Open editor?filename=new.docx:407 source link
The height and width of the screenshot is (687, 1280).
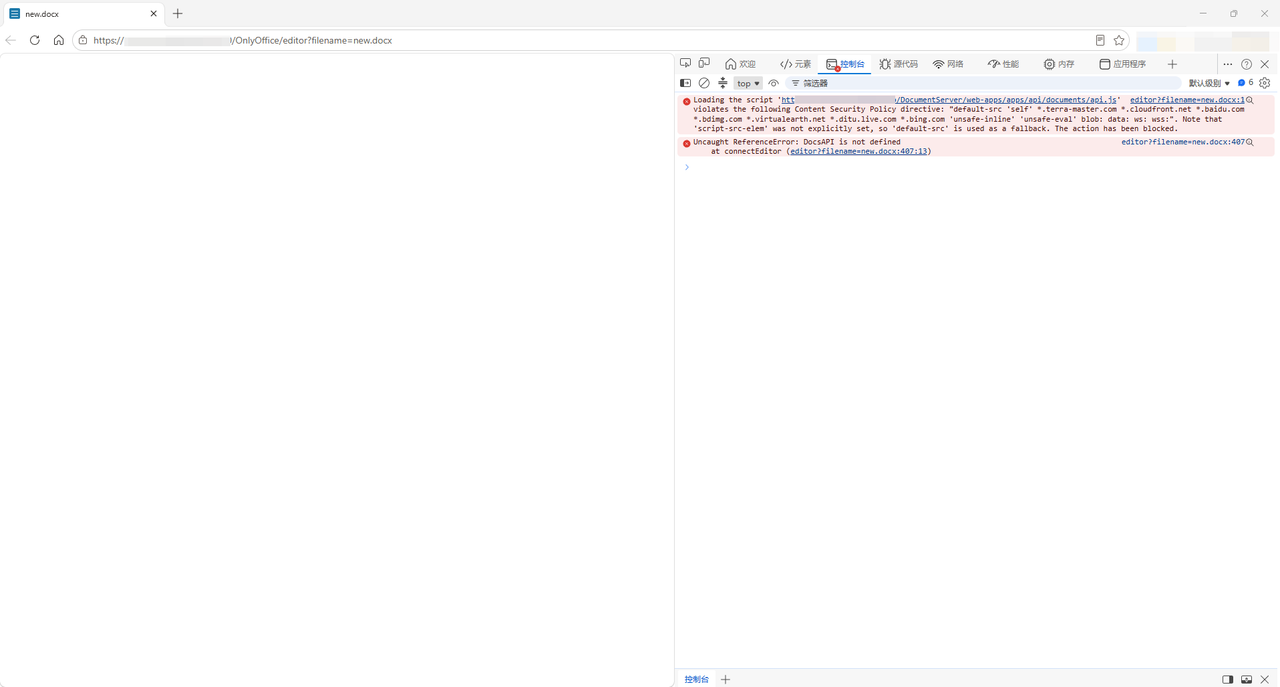click(1183, 142)
